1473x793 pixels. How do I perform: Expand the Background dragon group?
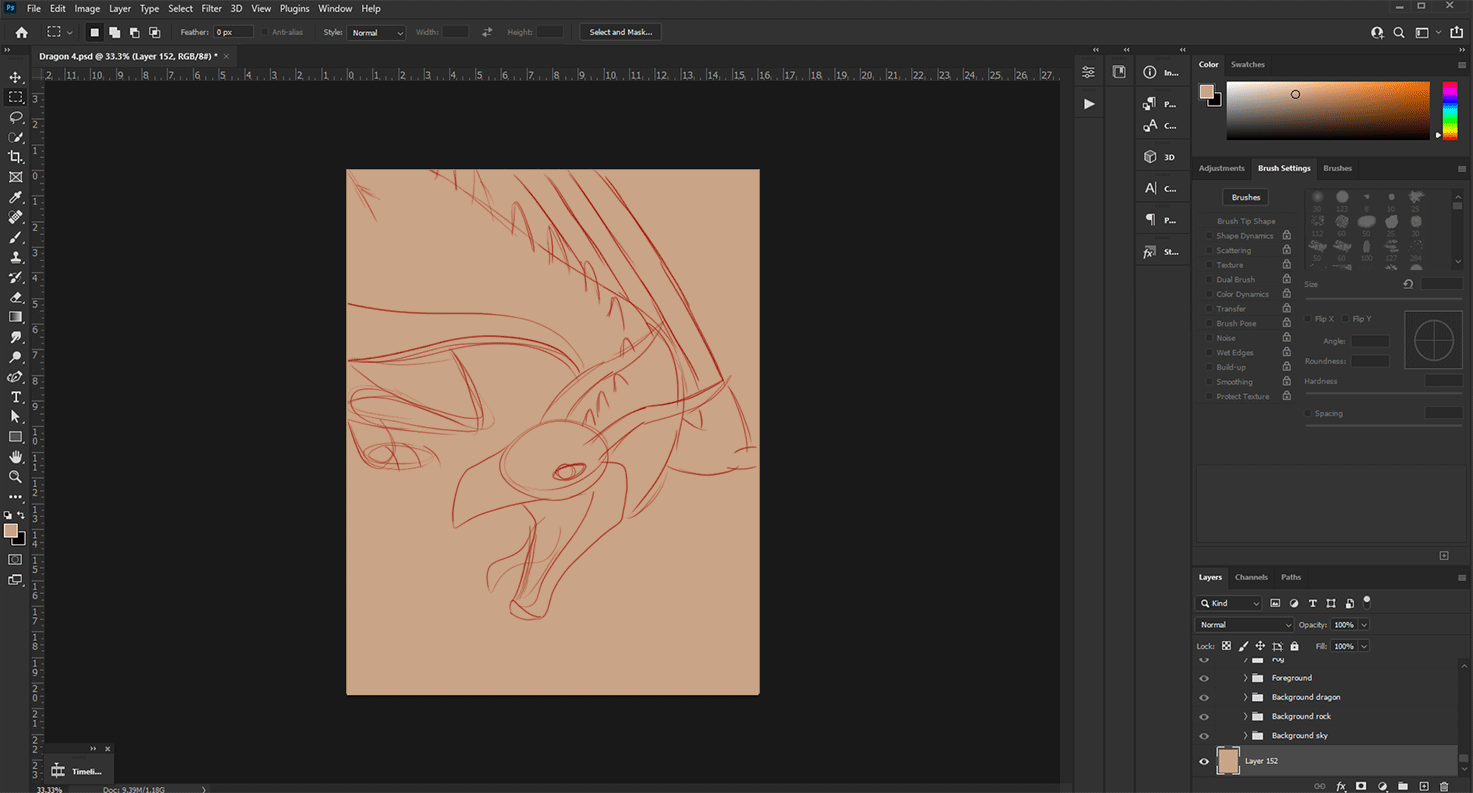[x=1245, y=697]
